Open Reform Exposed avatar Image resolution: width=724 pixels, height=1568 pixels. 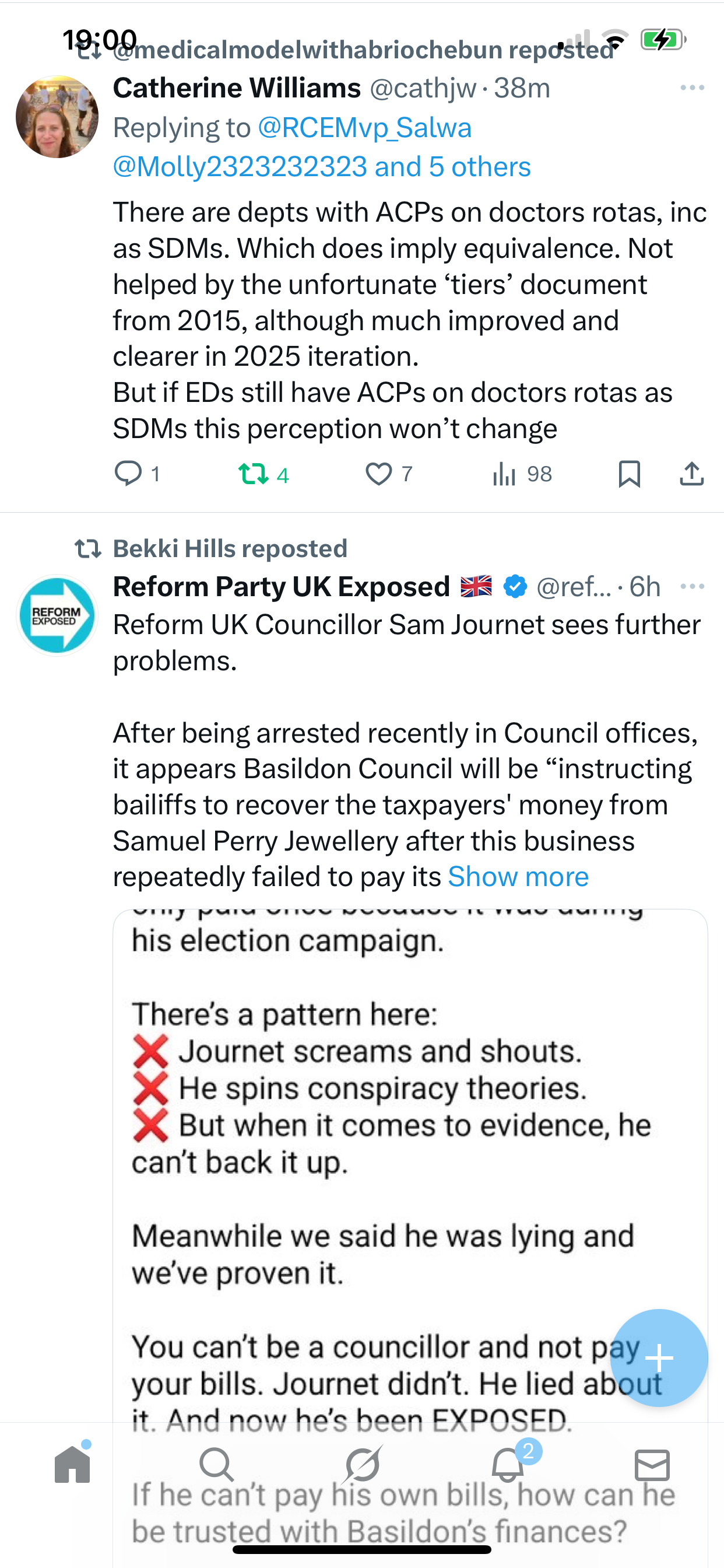(x=57, y=615)
